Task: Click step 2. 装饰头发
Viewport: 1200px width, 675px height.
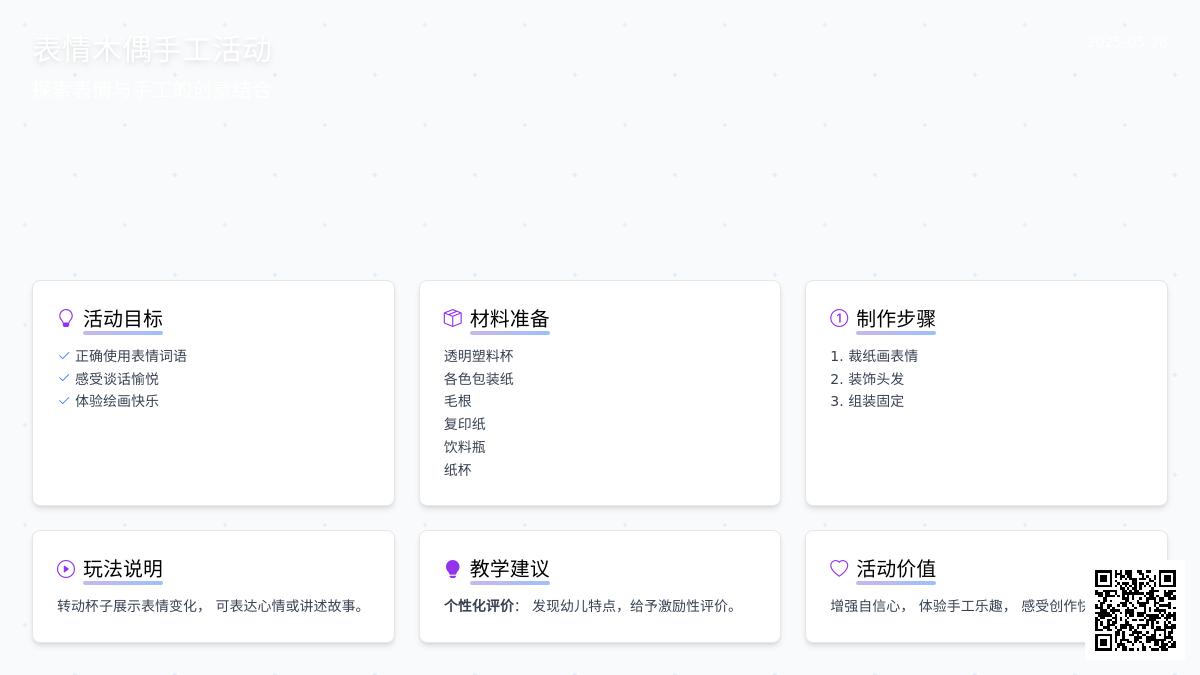Action: (867, 379)
